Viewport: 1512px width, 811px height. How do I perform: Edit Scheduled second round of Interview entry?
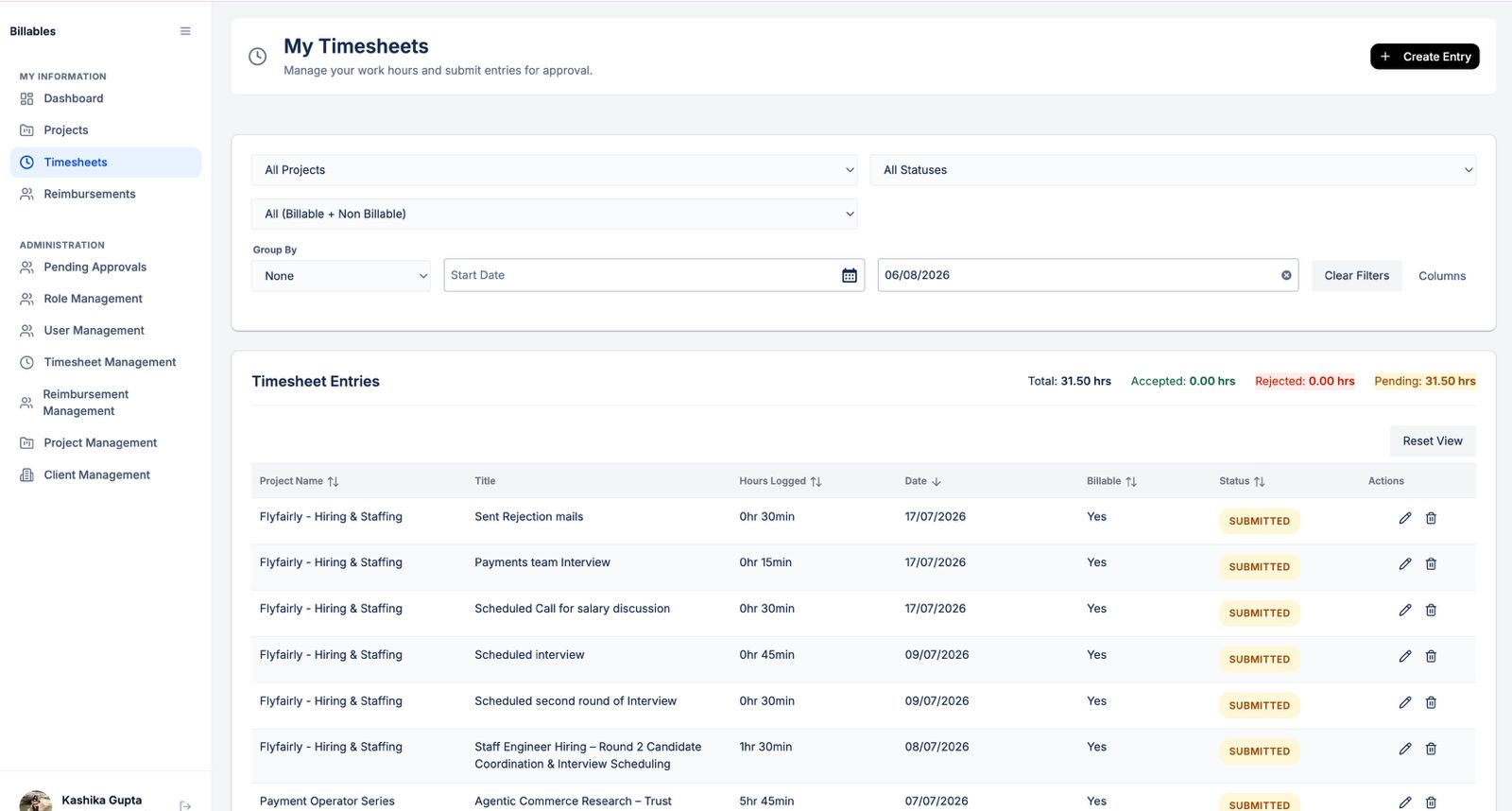(x=1405, y=702)
